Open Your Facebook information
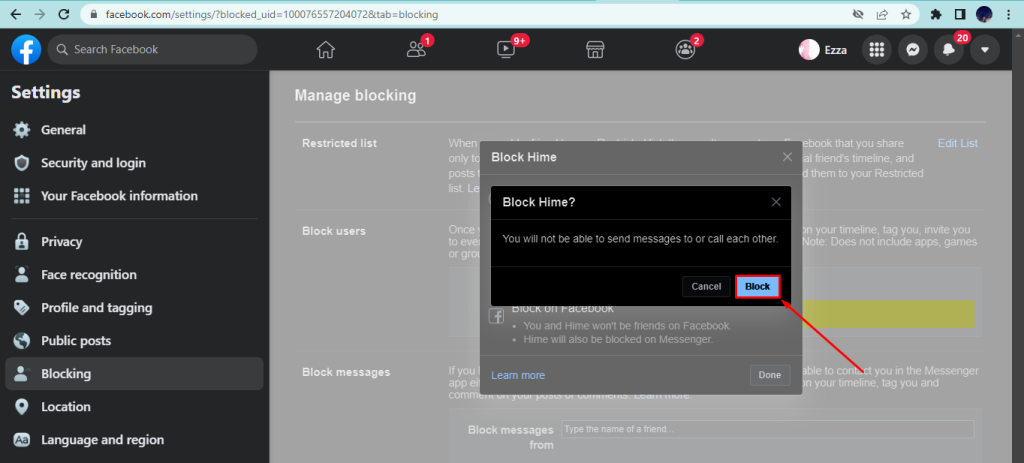 pos(134,196)
